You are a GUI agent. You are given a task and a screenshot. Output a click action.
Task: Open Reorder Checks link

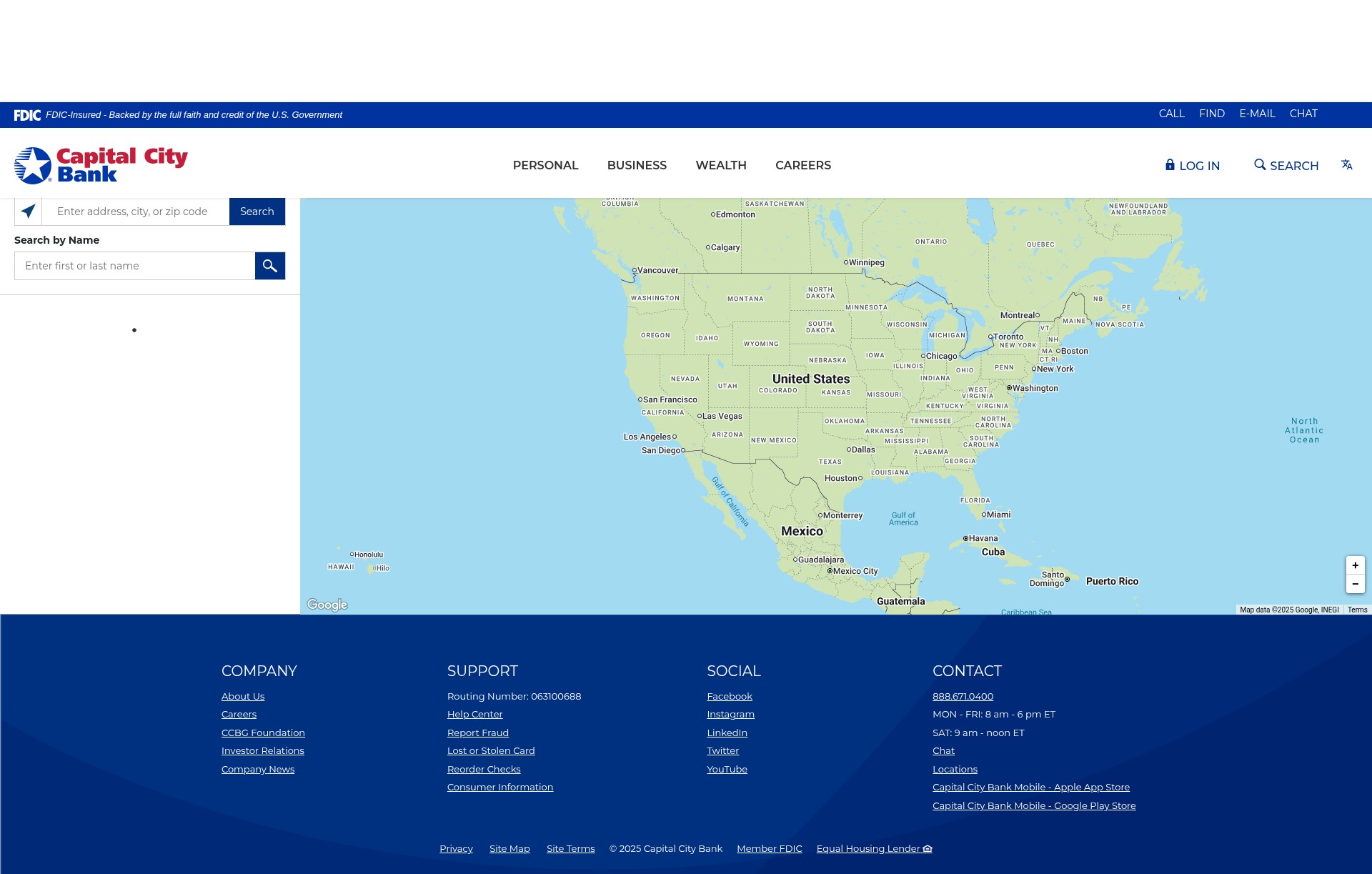[484, 769]
